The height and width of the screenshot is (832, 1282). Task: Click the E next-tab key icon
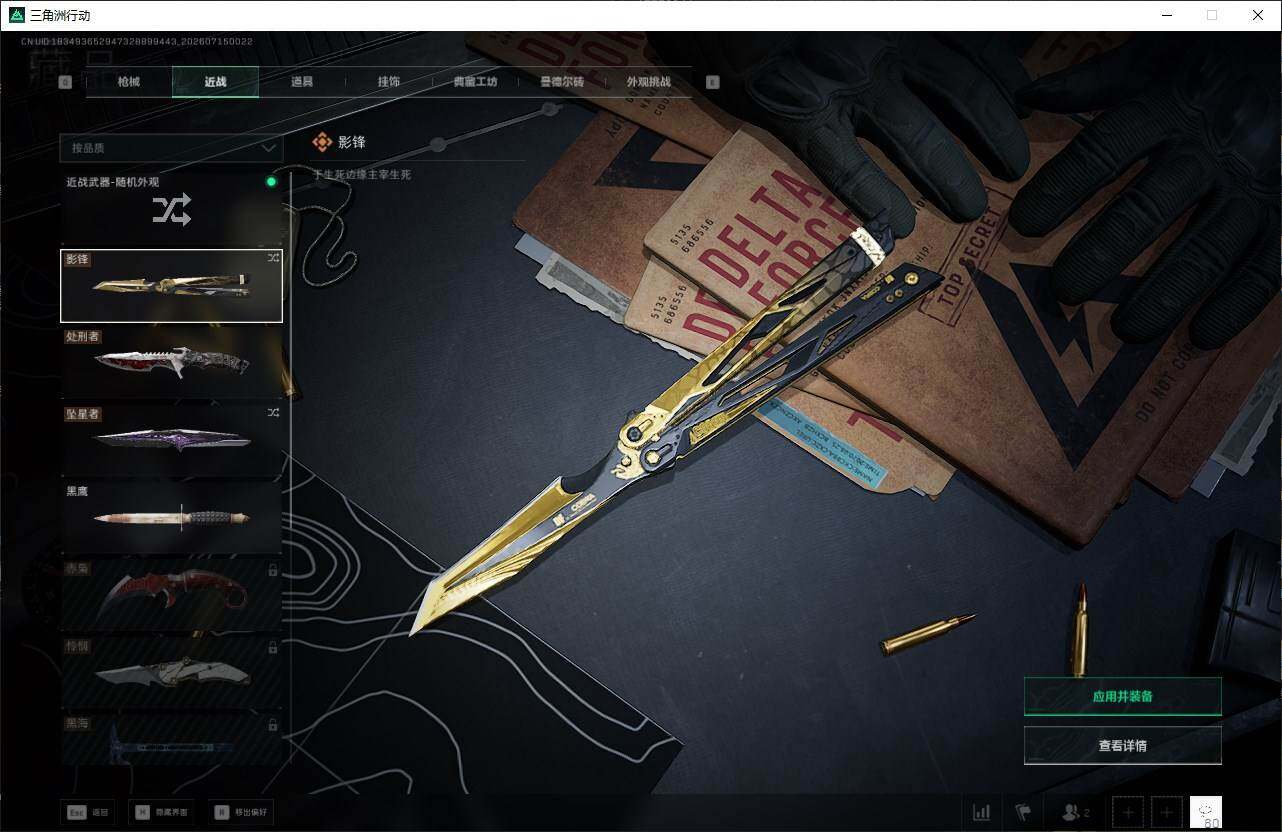pyautogui.click(x=712, y=83)
